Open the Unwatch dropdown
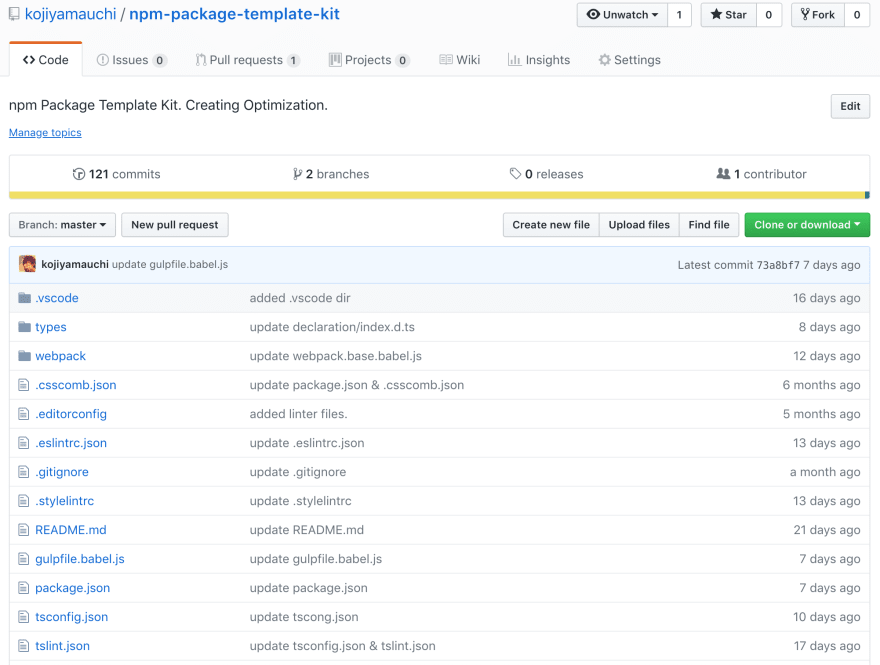The image size is (880, 665). coord(622,15)
